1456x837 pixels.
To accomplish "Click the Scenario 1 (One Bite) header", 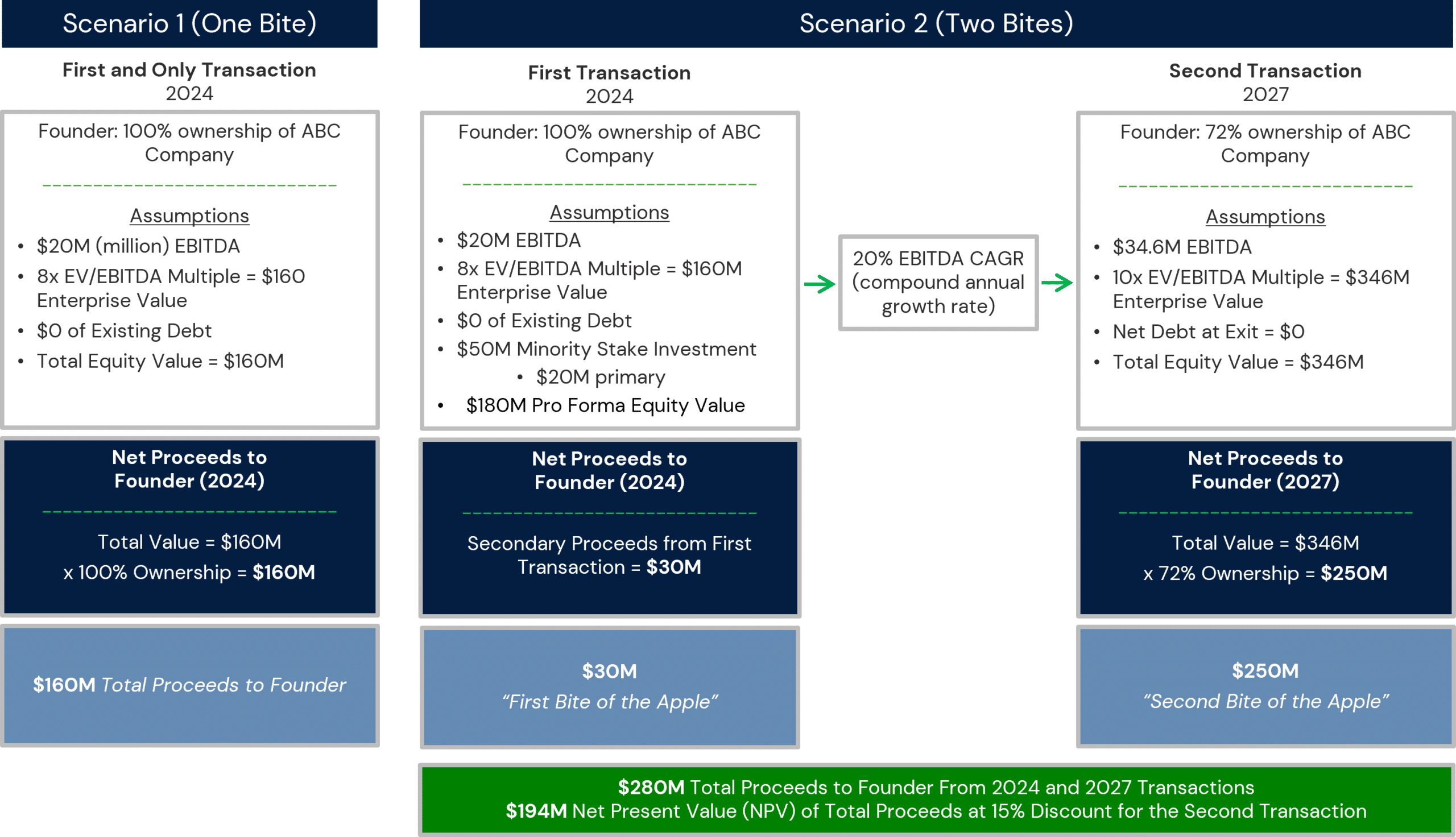I will click(189, 23).
